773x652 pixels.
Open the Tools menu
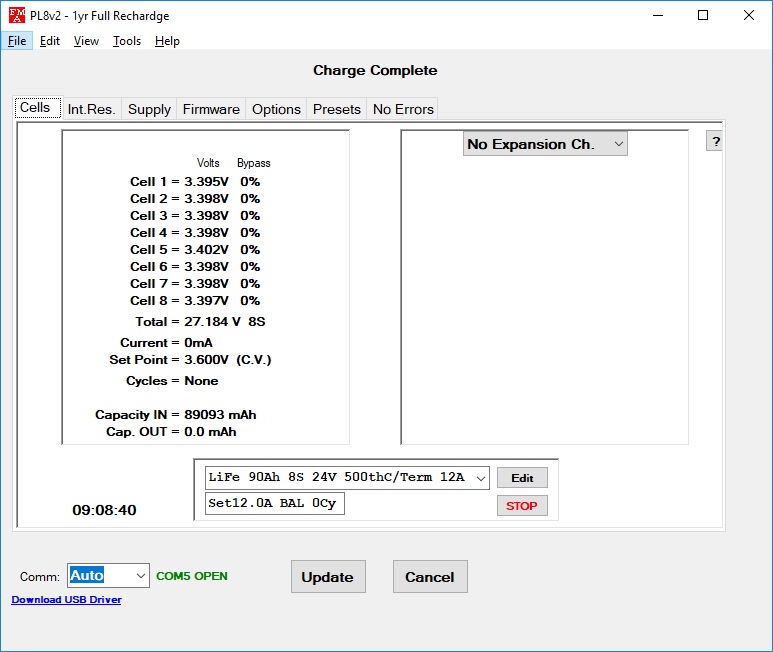127,41
